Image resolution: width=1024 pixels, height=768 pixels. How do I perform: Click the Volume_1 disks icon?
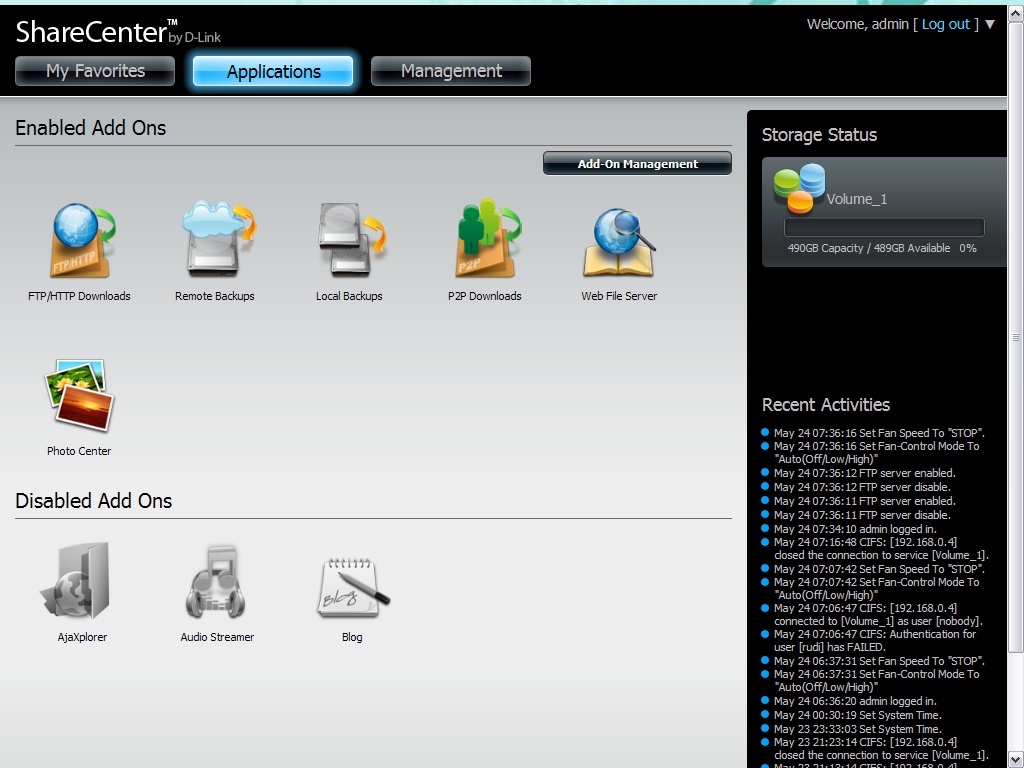(799, 188)
